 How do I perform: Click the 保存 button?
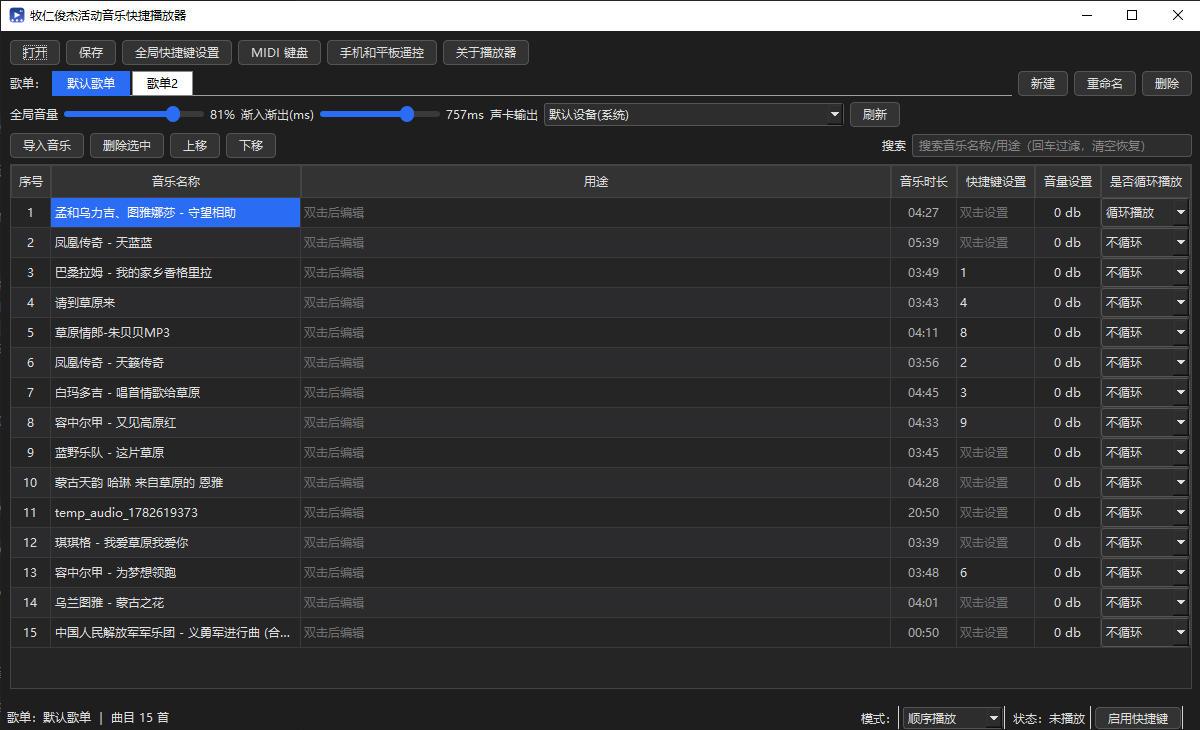pos(91,53)
